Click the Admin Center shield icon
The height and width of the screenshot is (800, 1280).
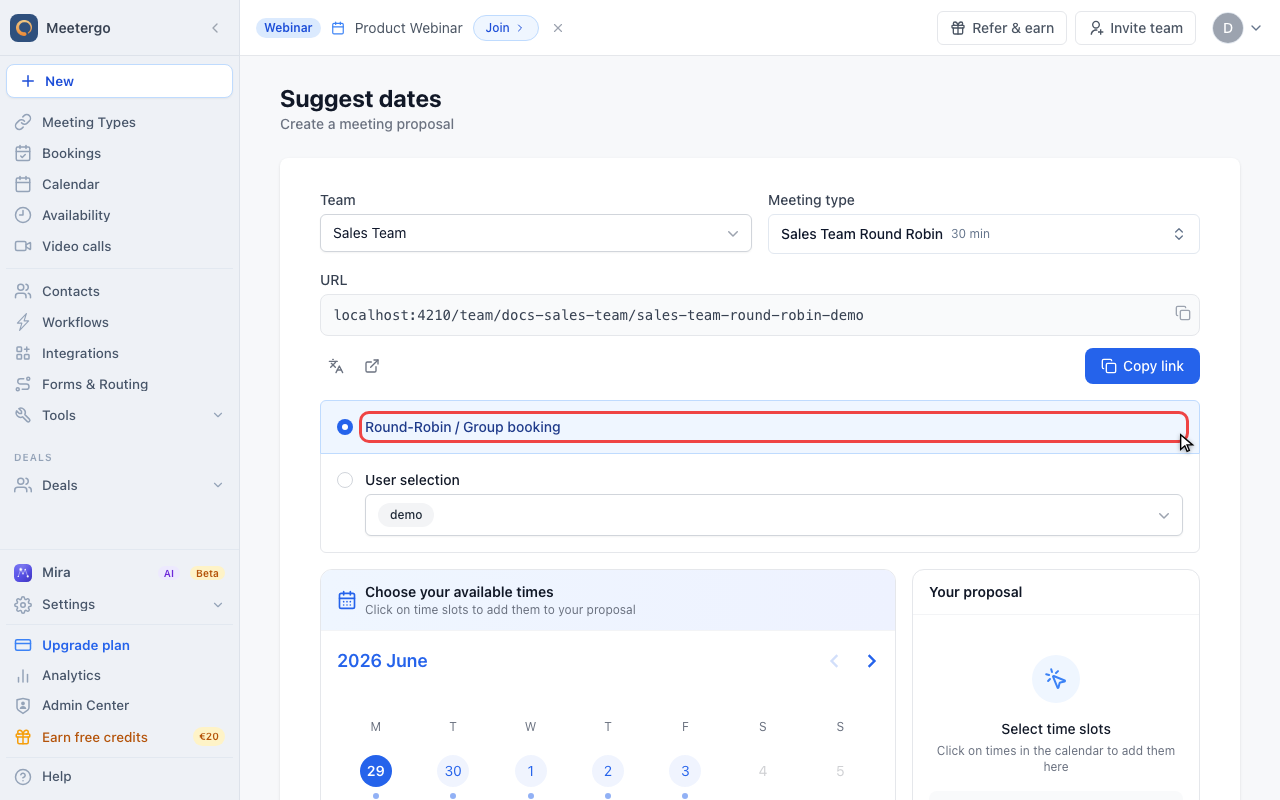coord(23,705)
